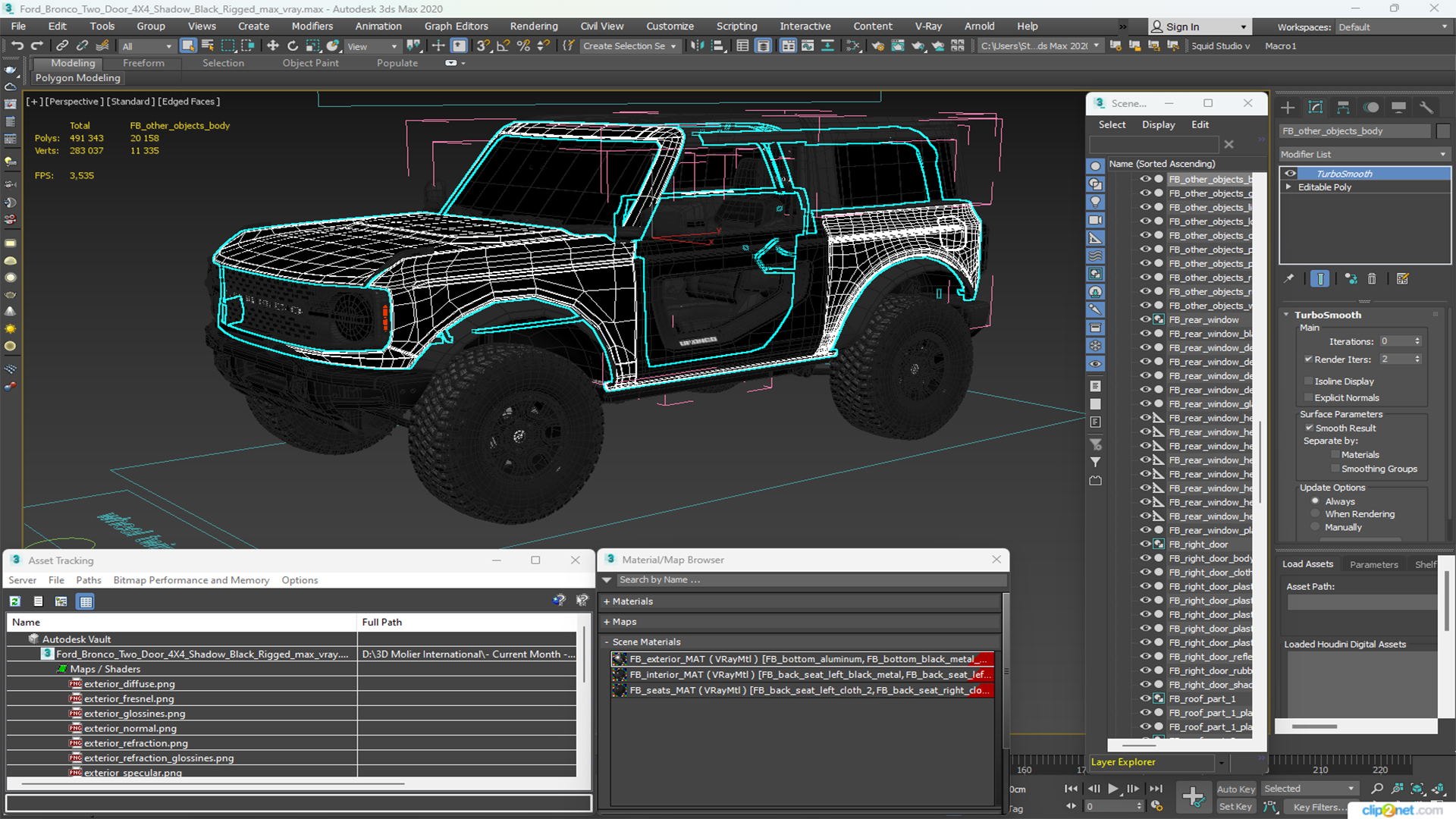Hide FB_roof_part_1 using its eye icon
This screenshot has height=819, width=1456.
(1146, 698)
